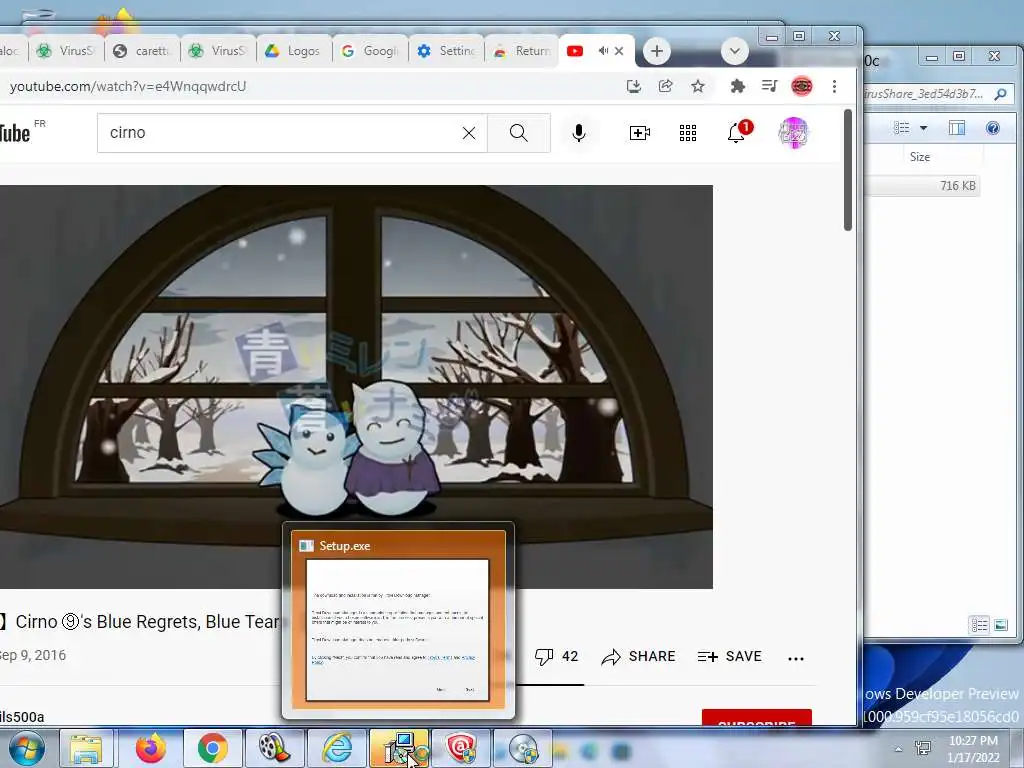1024x768 pixels.
Task: Change the Explorer view icon
Action: click(x=902, y=128)
